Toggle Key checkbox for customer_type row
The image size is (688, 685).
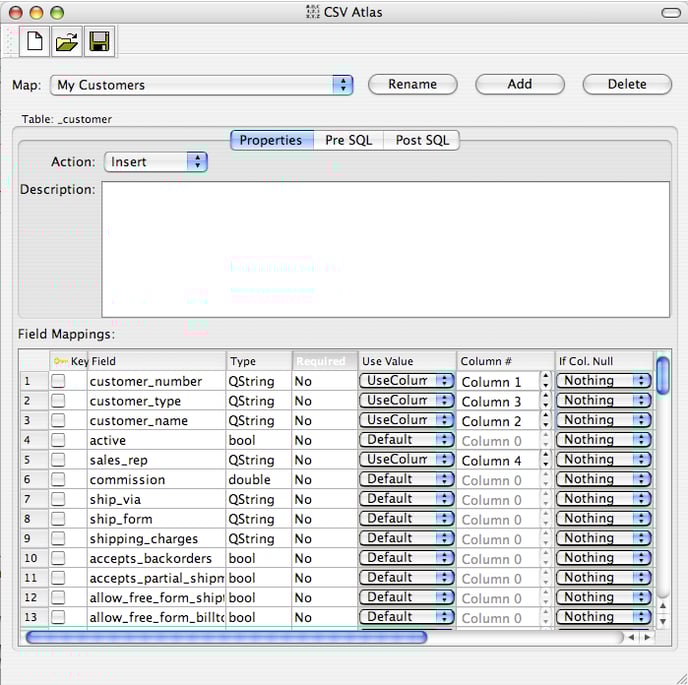click(58, 401)
